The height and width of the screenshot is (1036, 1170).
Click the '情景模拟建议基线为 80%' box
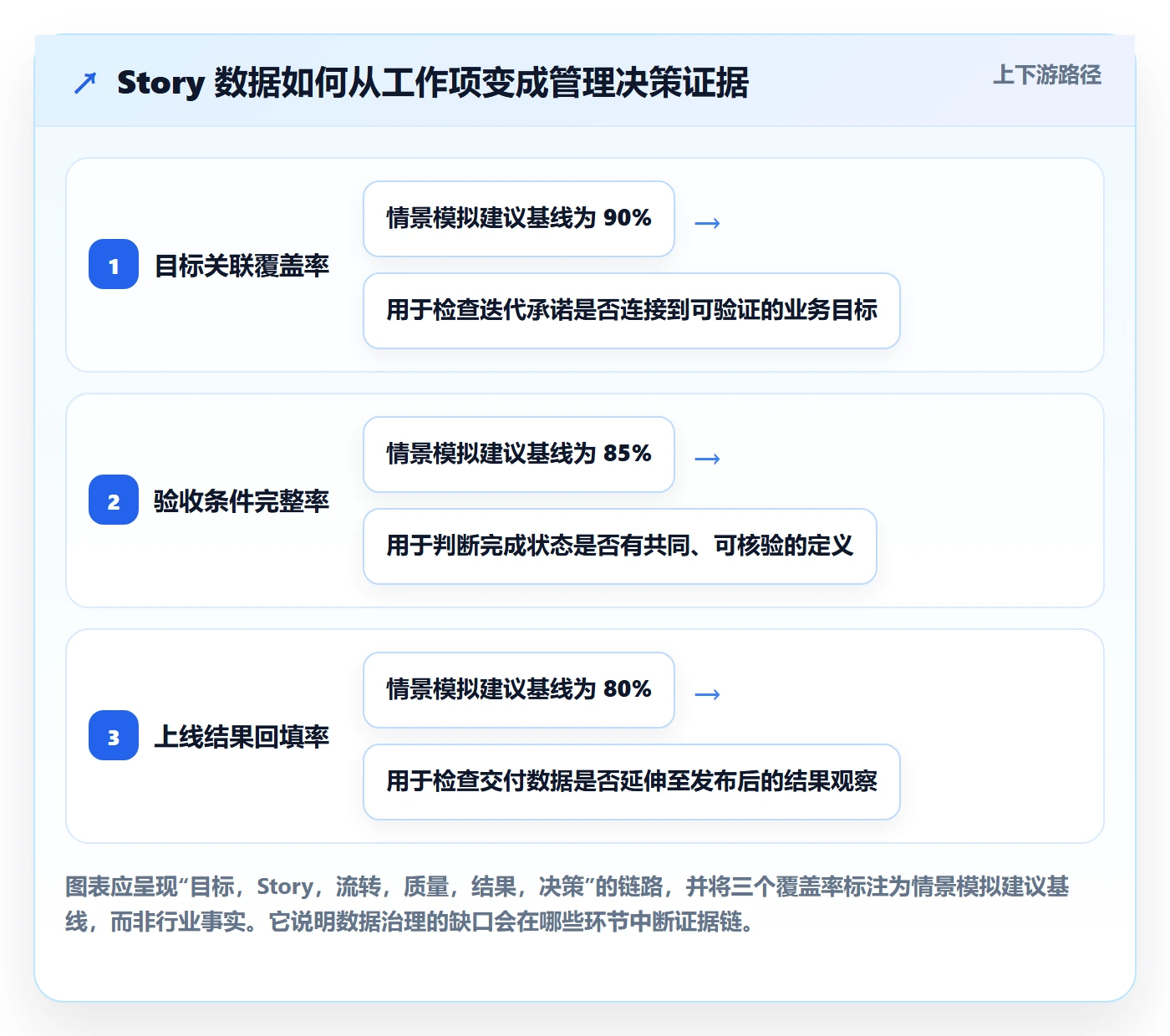click(519, 690)
